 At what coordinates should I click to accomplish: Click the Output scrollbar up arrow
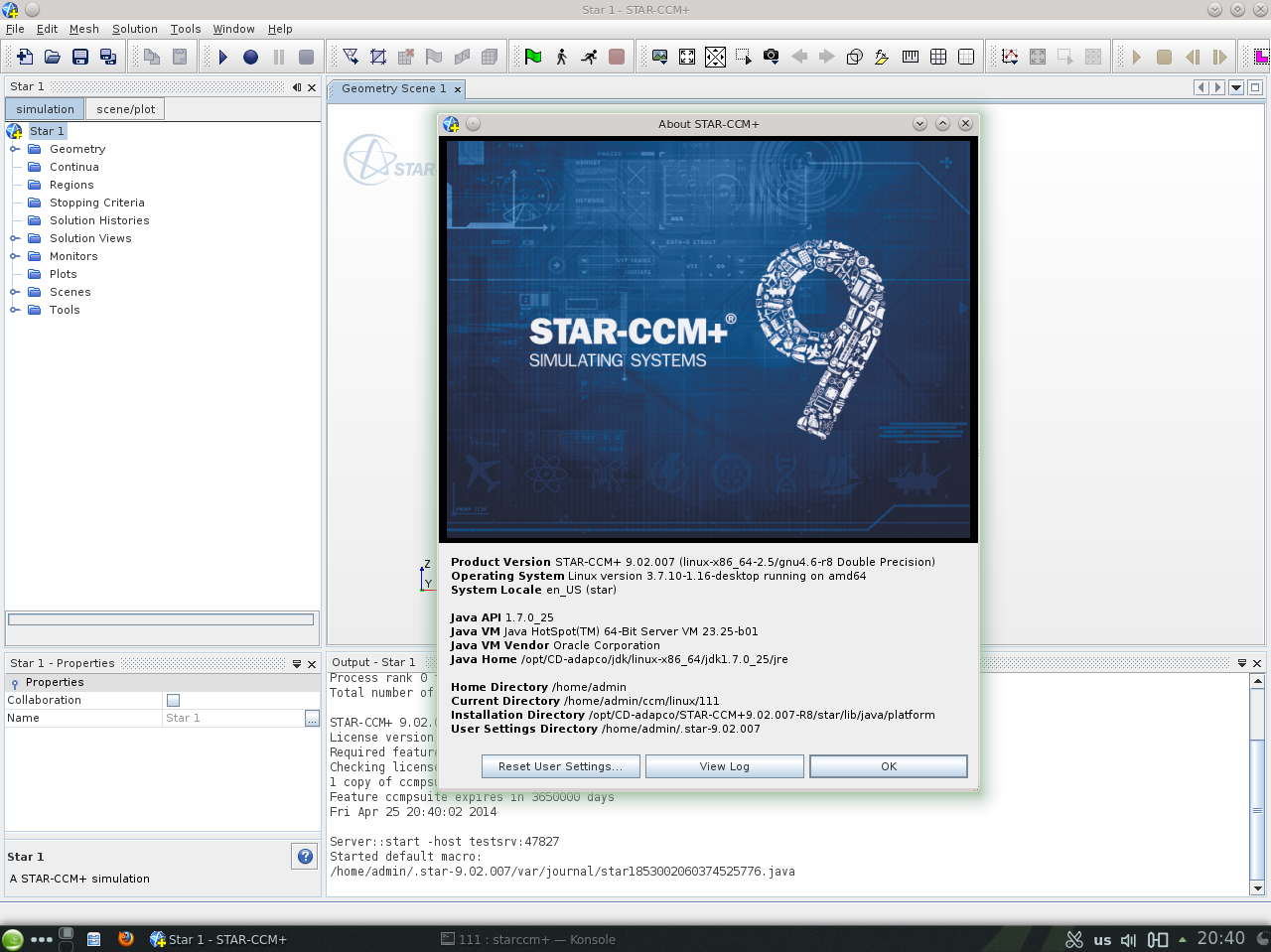(x=1257, y=681)
